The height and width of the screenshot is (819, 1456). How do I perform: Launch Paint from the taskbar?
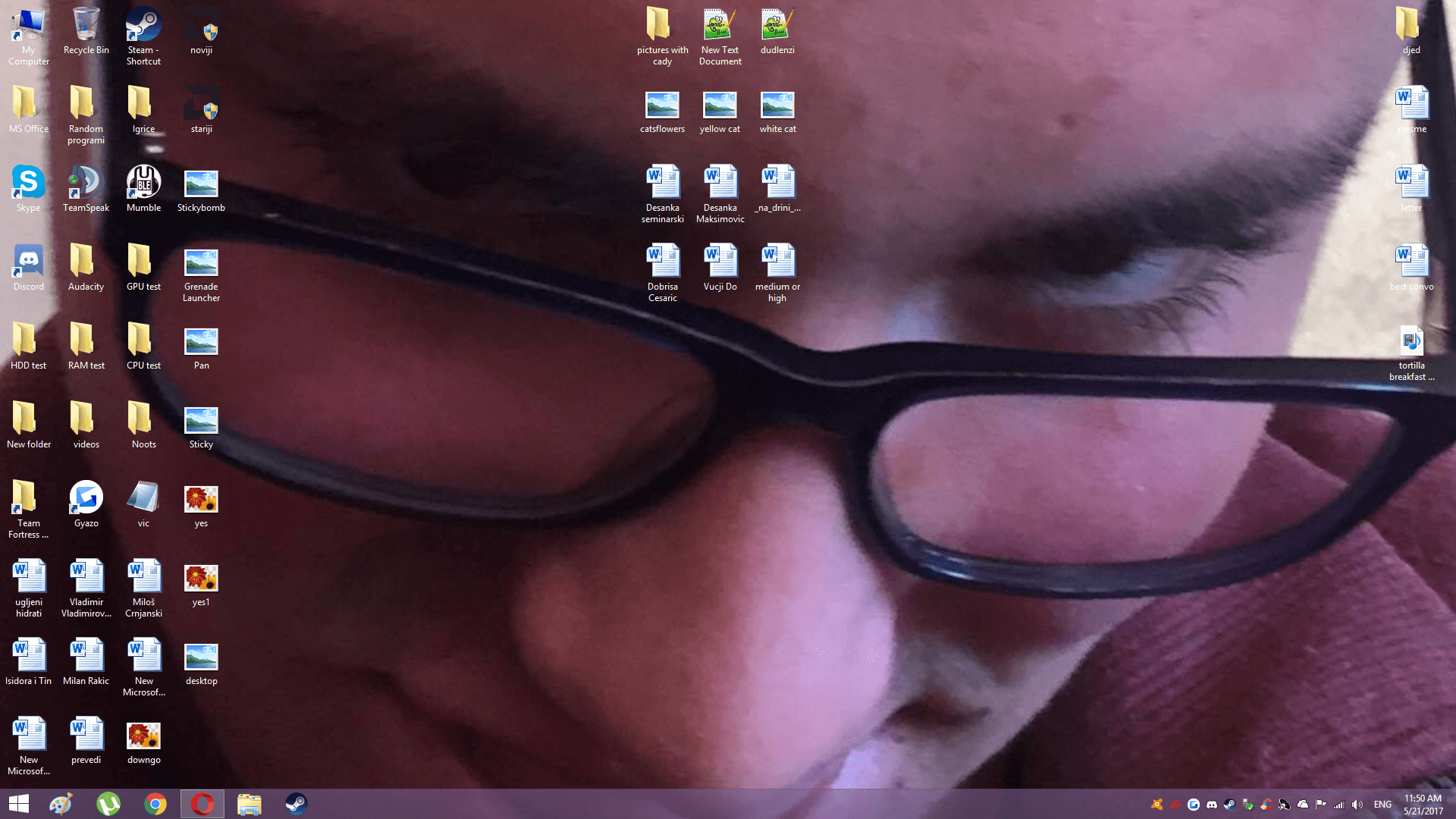[60, 804]
